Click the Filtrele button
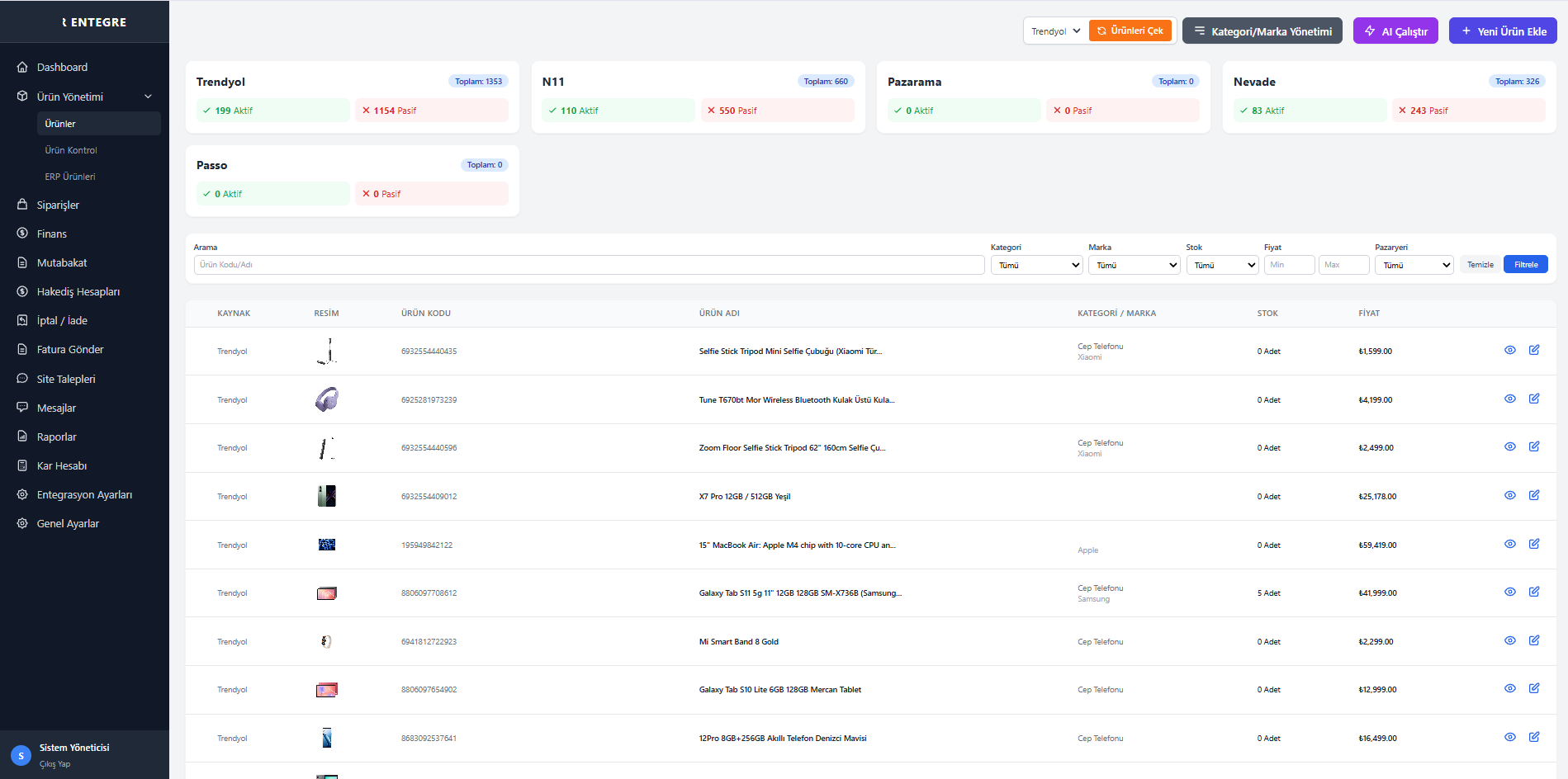 (x=1525, y=265)
